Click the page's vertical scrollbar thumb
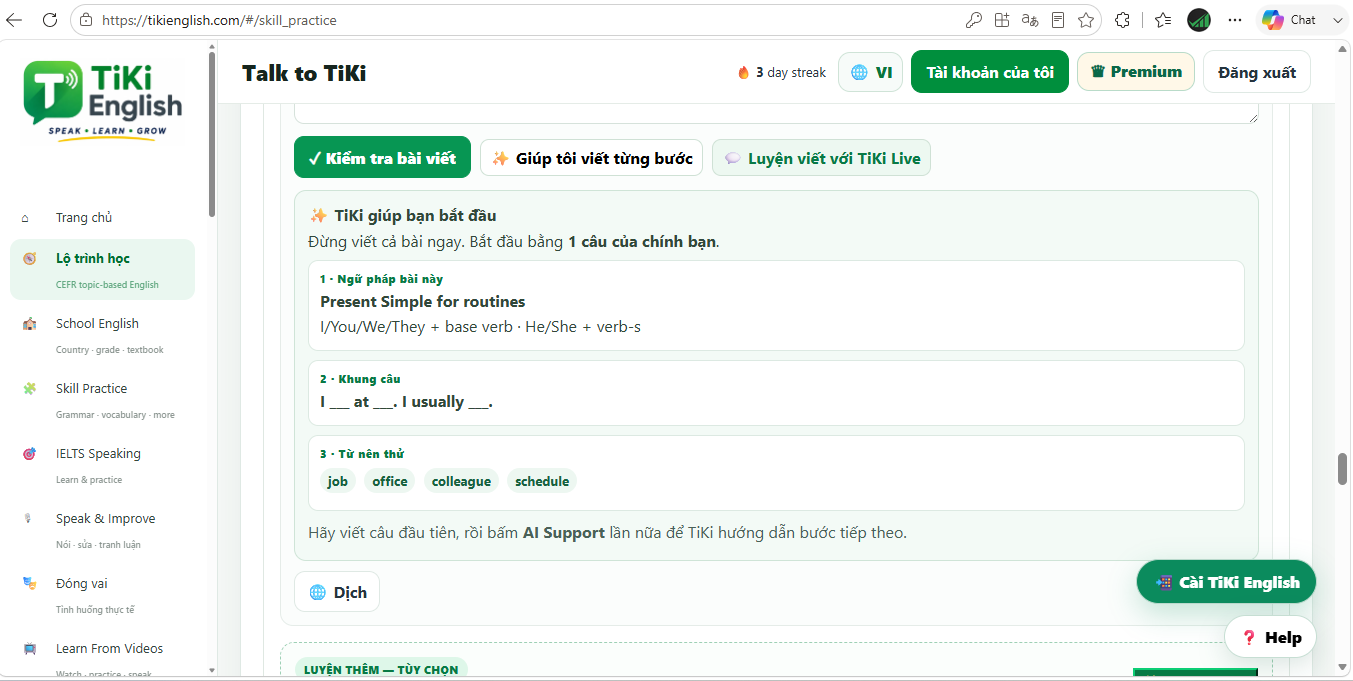The height and width of the screenshot is (681, 1353). [x=1343, y=468]
